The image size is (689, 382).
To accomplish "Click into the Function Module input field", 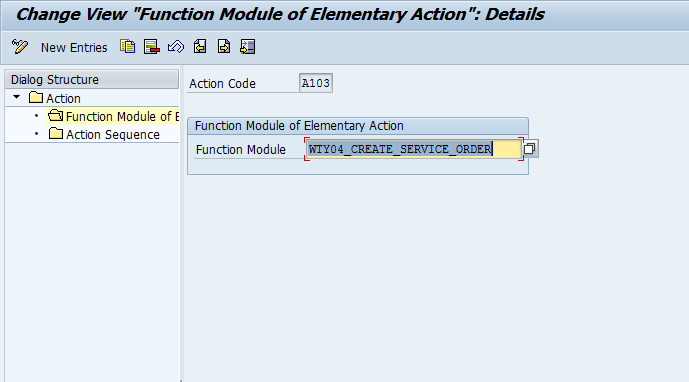I will pos(414,149).
